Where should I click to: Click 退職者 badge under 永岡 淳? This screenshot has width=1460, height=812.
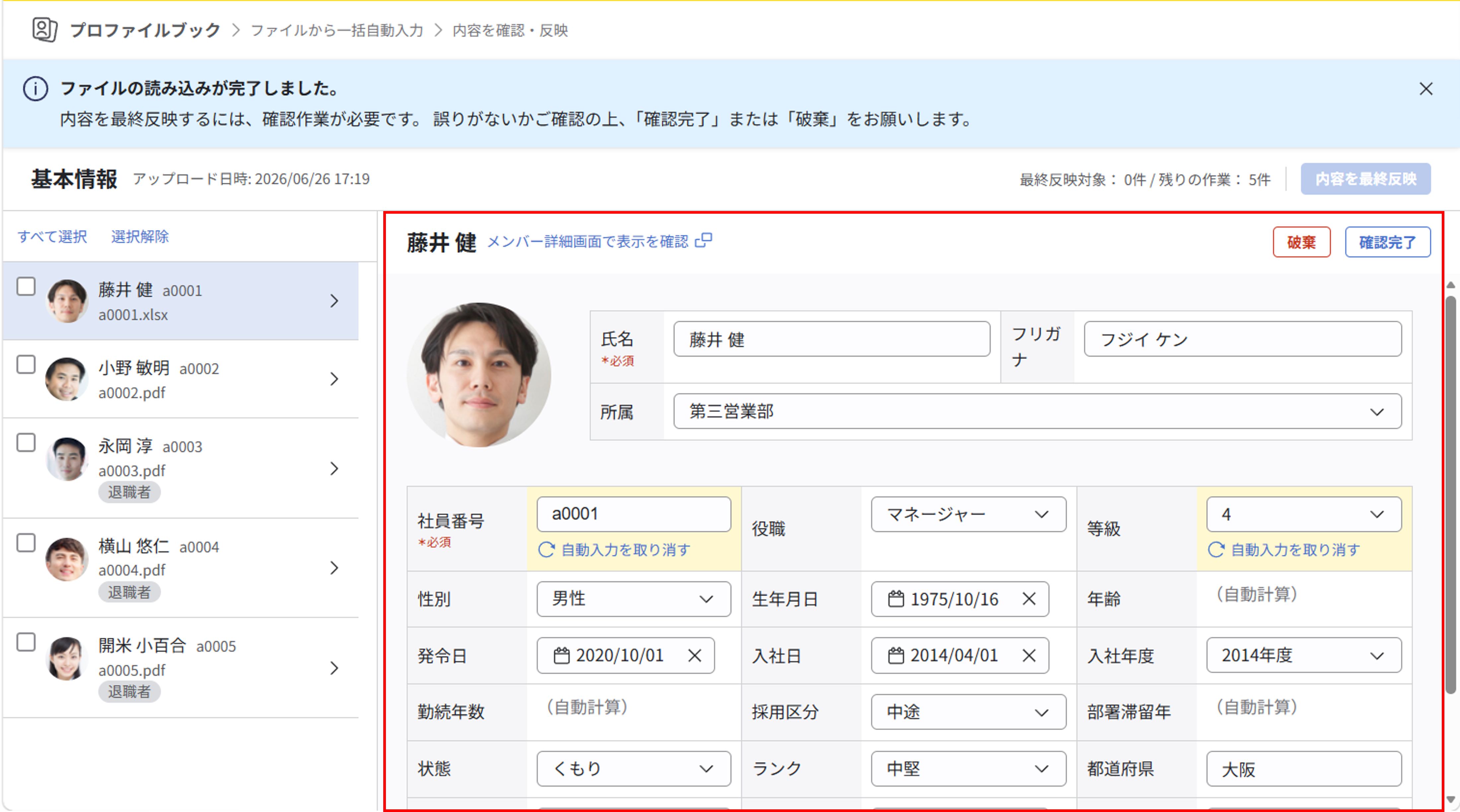click(129, 492)
